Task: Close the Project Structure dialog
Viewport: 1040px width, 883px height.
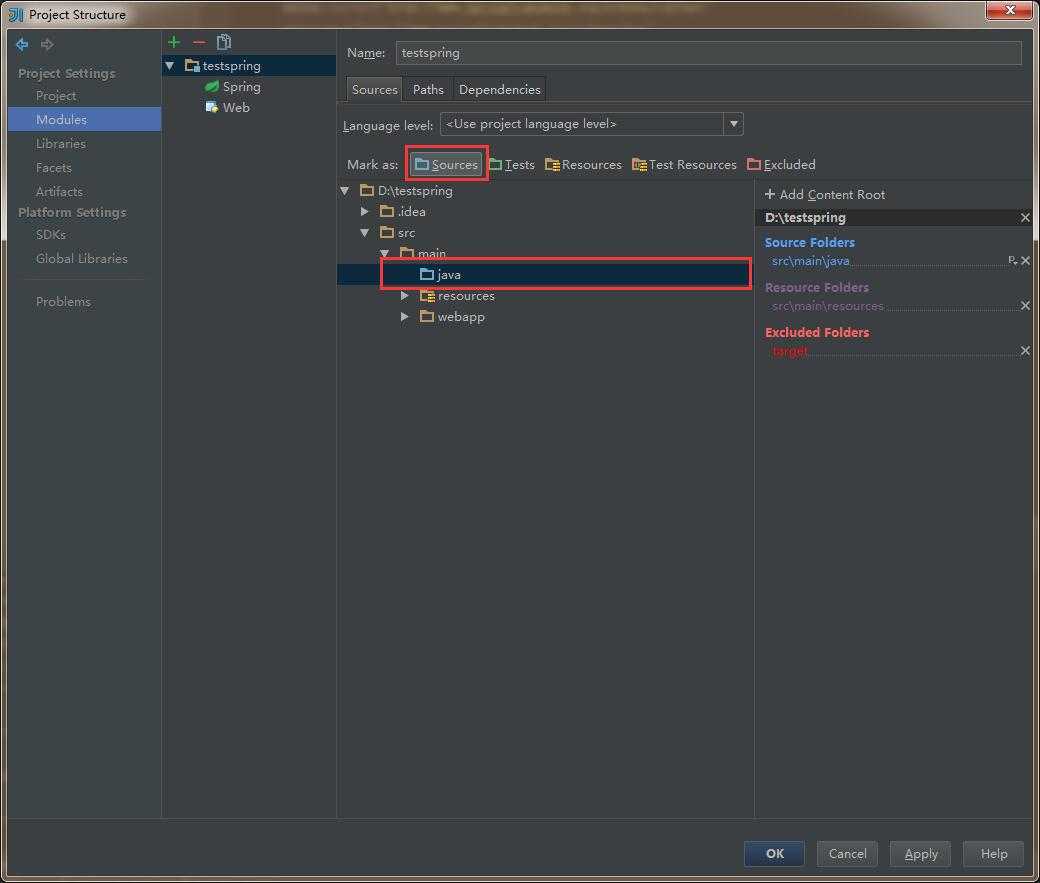Action: 1010,10
